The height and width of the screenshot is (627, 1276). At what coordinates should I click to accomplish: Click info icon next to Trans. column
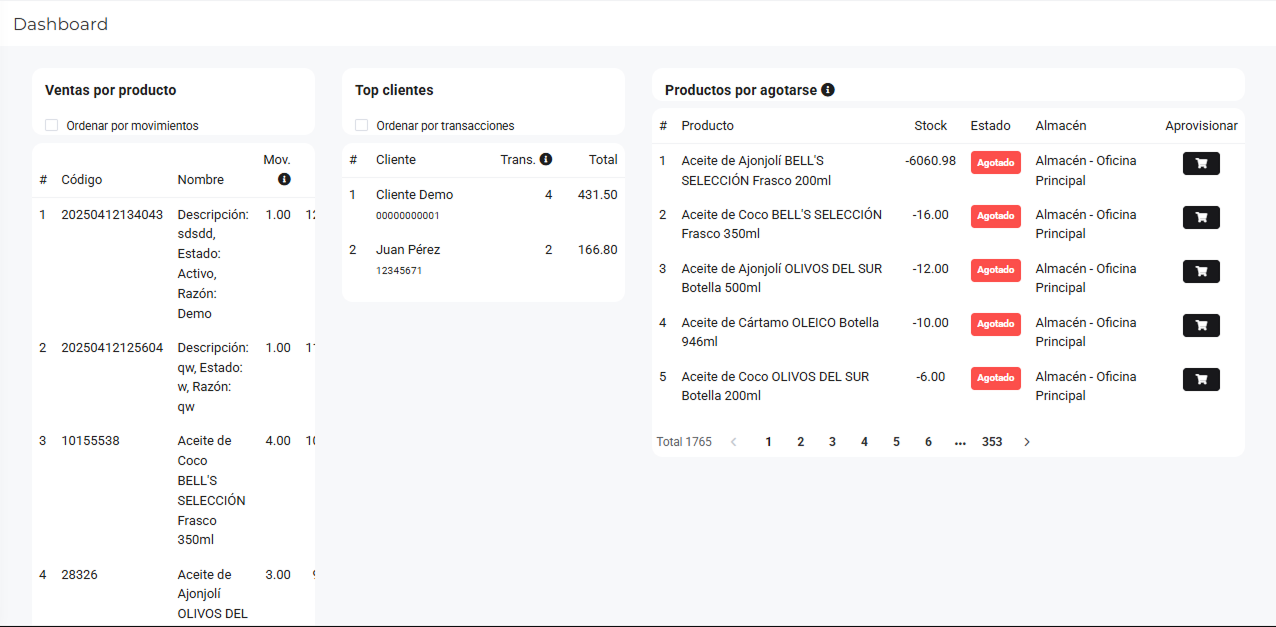click(546, 159)
